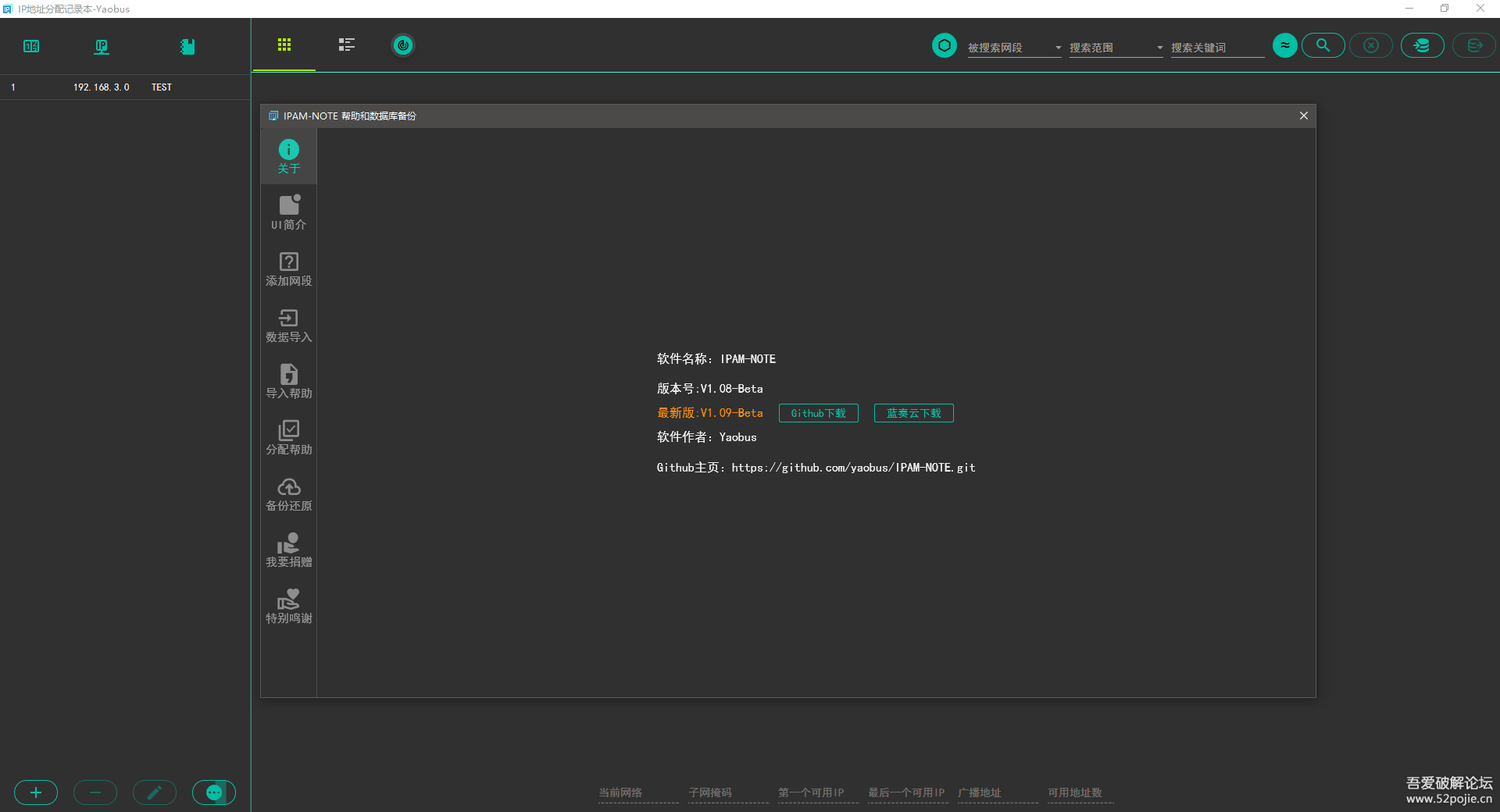Click the add subnet plus button

click(36, 792)
